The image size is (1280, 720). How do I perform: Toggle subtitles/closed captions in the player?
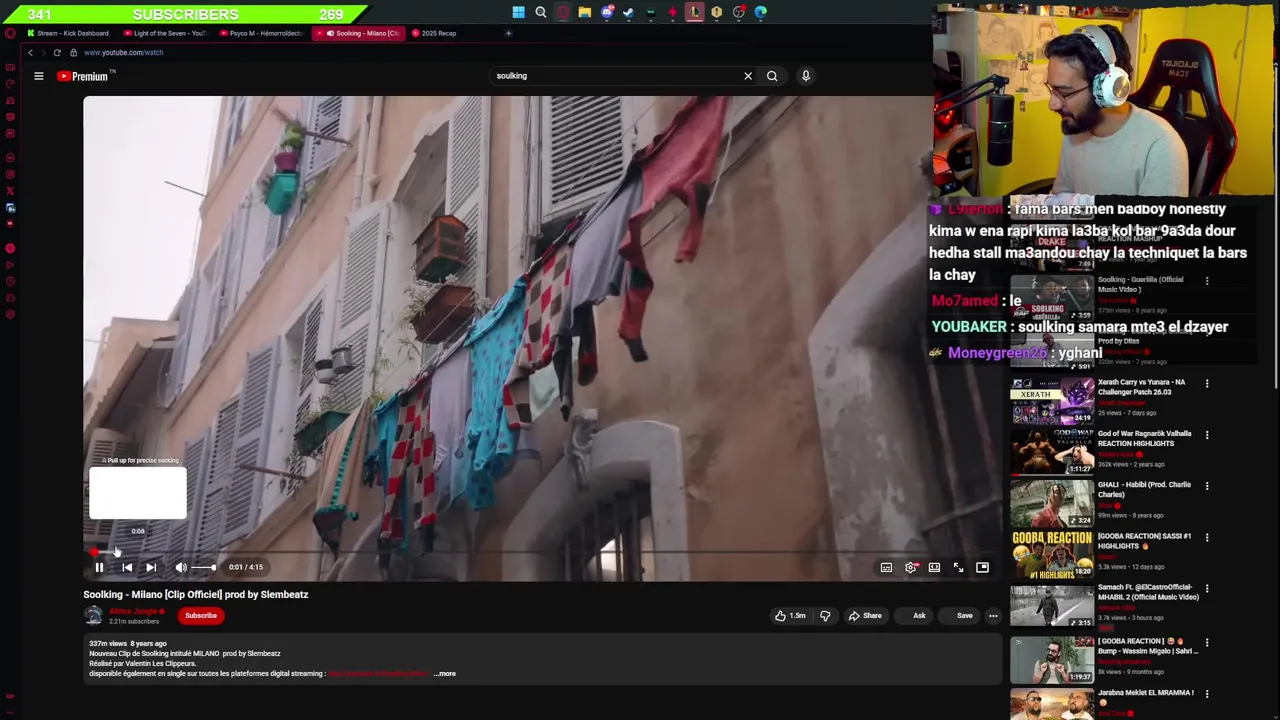(886, 567)
